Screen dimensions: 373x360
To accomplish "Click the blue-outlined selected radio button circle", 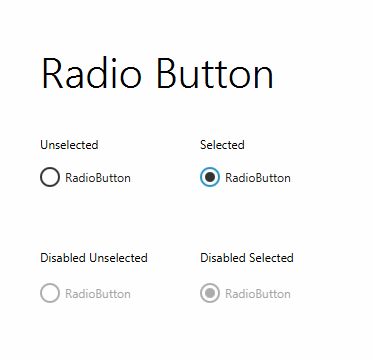I will coord(210,177).
